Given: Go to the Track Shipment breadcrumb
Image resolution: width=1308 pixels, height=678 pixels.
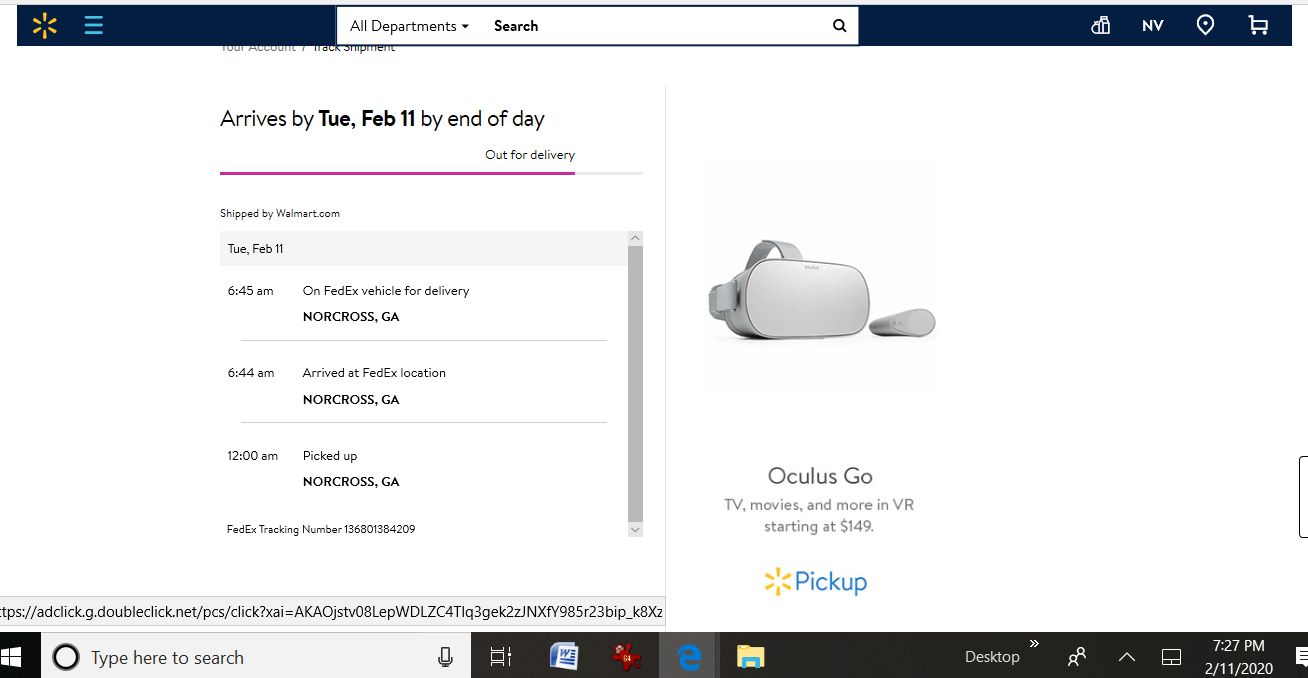Looking at the screenshot, I should 354,48.
